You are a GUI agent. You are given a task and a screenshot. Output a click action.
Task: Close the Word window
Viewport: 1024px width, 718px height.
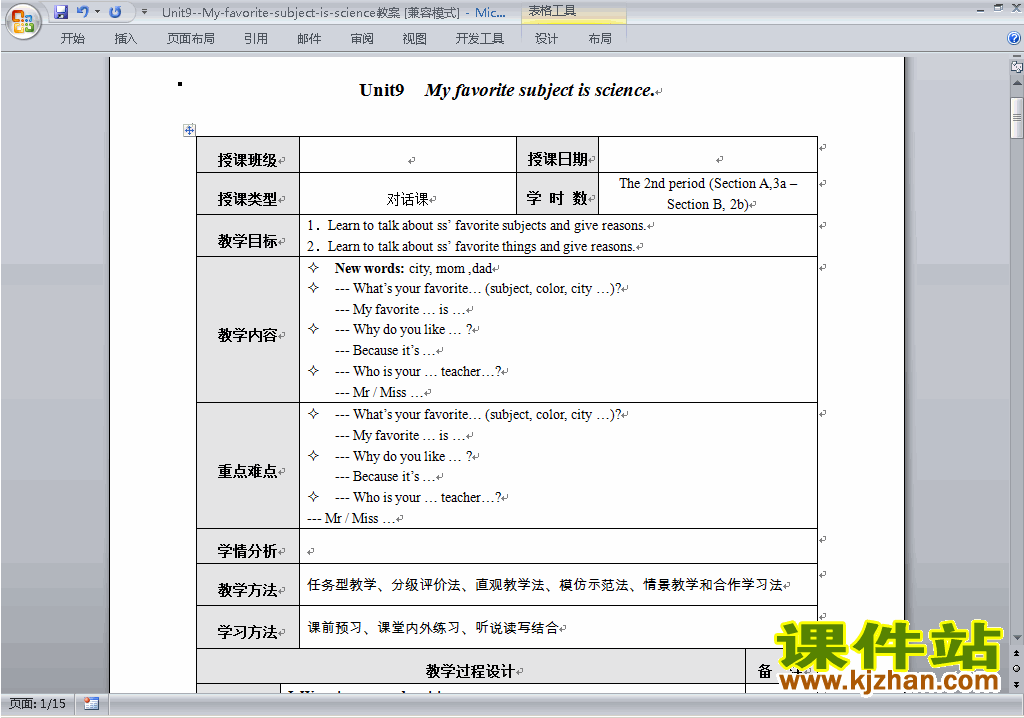(x=1016, y=8)
